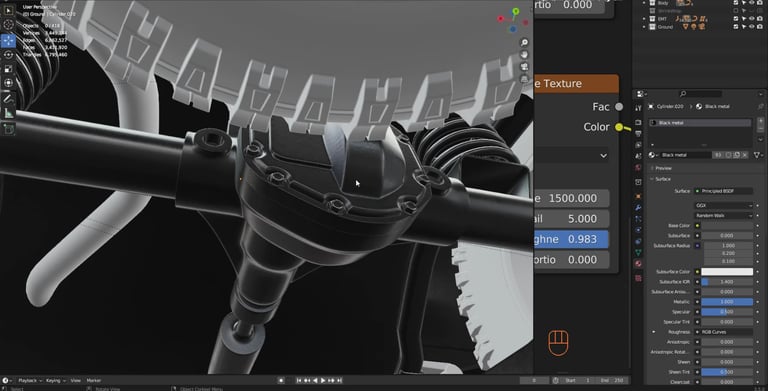The height and width of the screenshot is (391, 768).
Task: Open the Object properties tab (orange square)
Action: point(638,196)
